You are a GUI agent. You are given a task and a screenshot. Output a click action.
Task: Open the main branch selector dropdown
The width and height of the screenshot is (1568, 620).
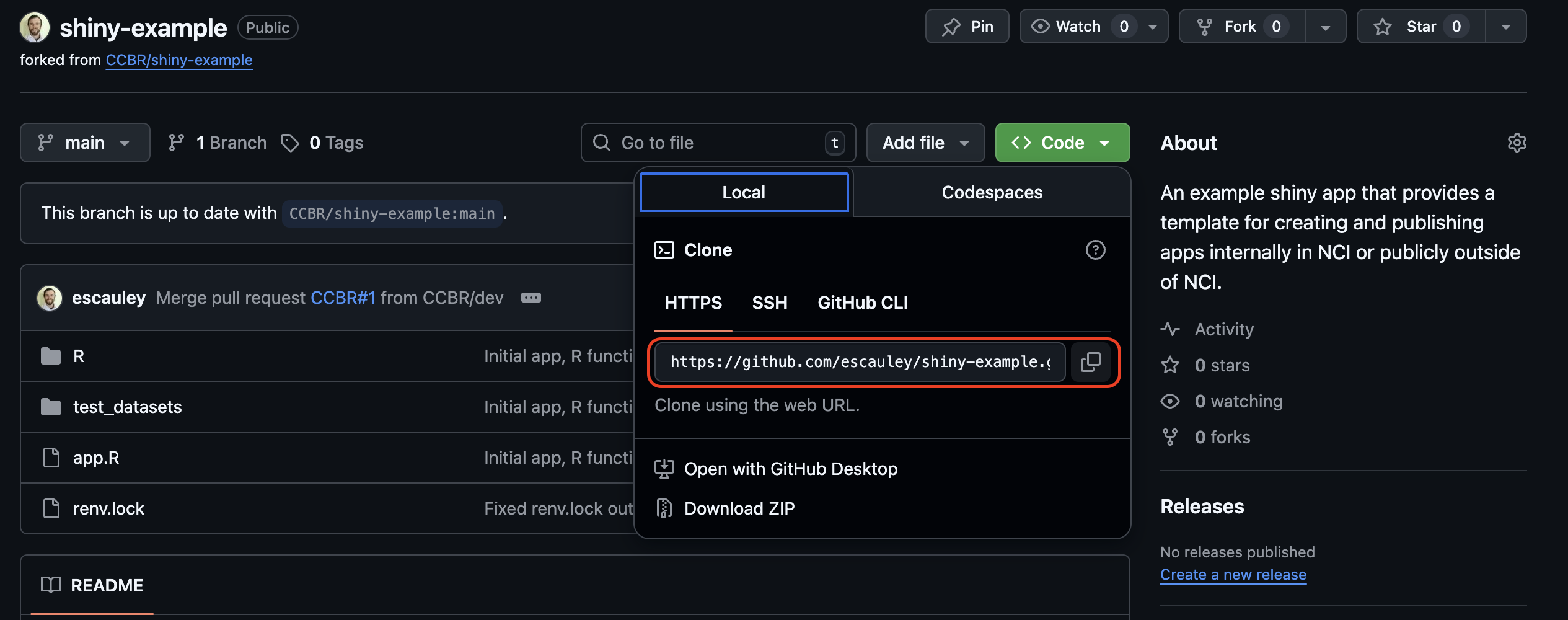[x=85, y=143]
